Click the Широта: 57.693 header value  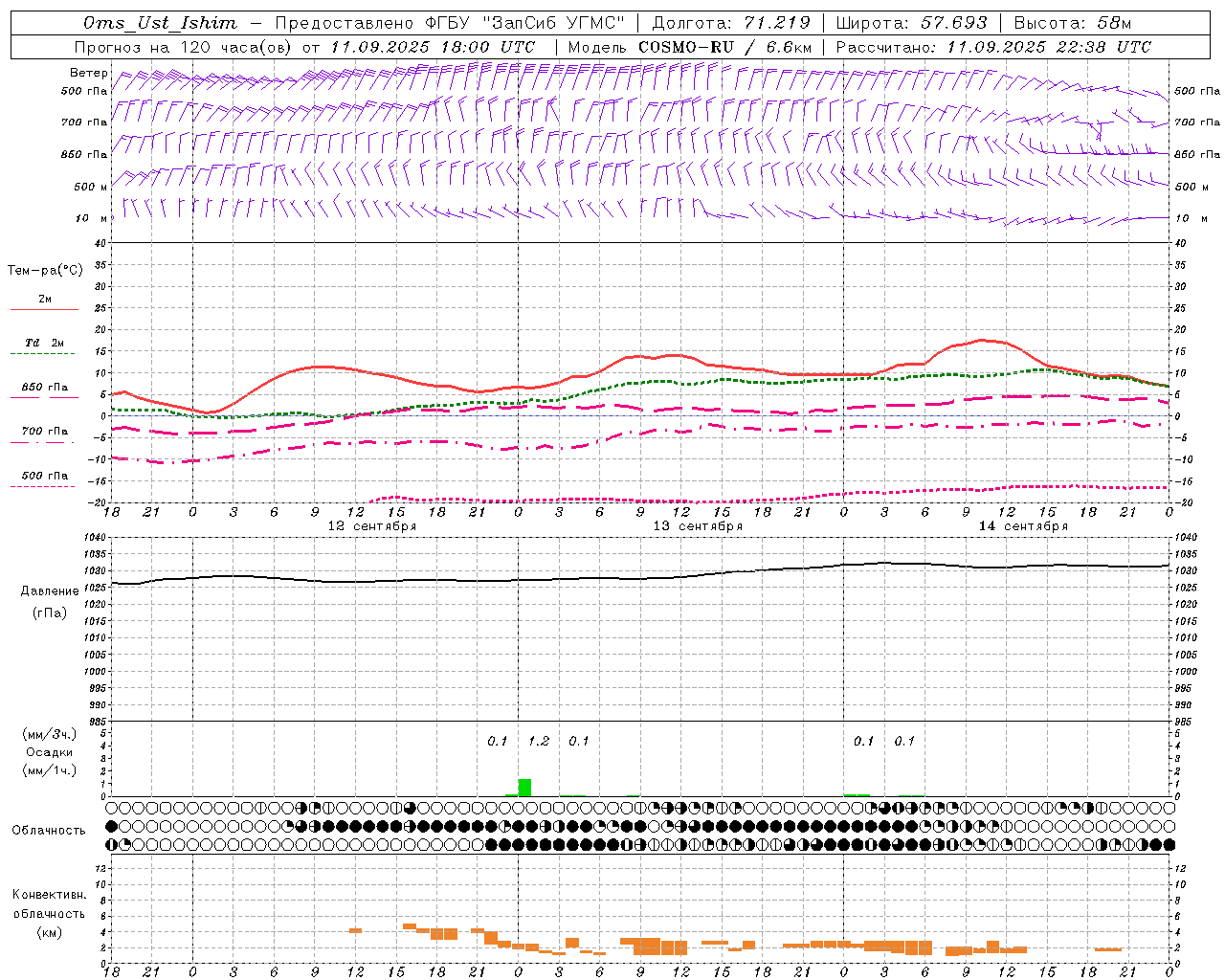pyautogui.click(x=911, y=23)
